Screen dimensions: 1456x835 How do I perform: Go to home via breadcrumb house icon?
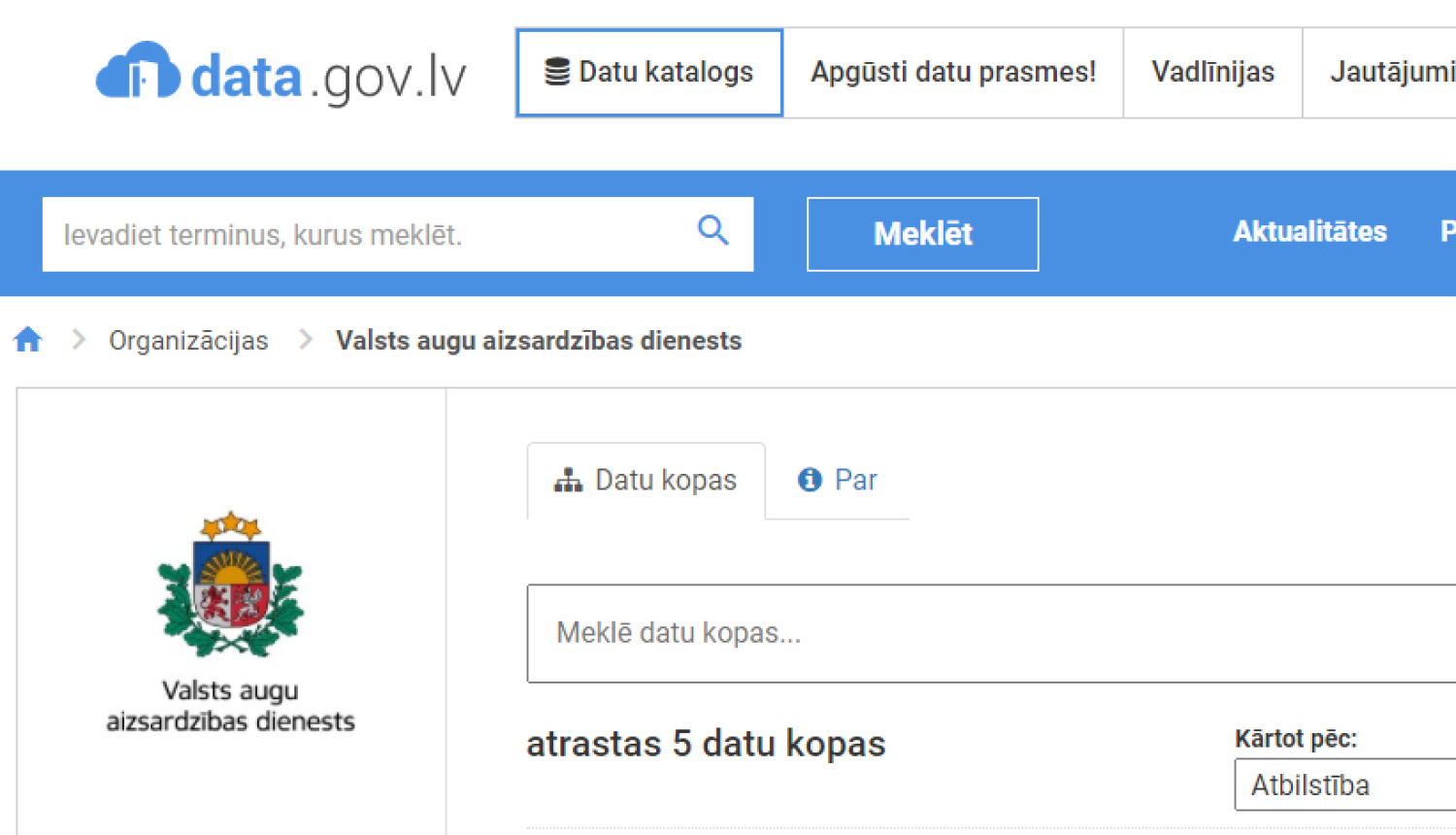point(28,340)
